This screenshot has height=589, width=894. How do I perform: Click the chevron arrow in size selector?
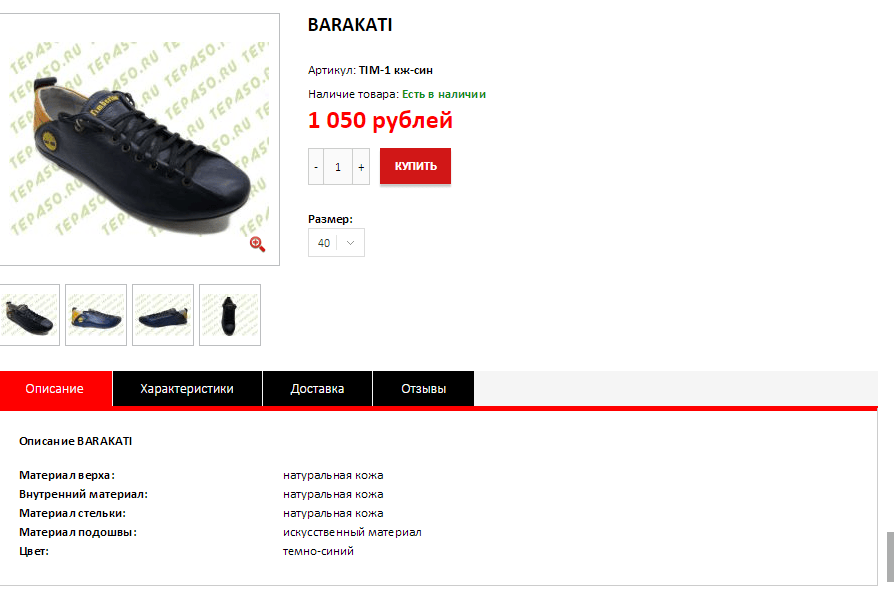pos(351,243)
